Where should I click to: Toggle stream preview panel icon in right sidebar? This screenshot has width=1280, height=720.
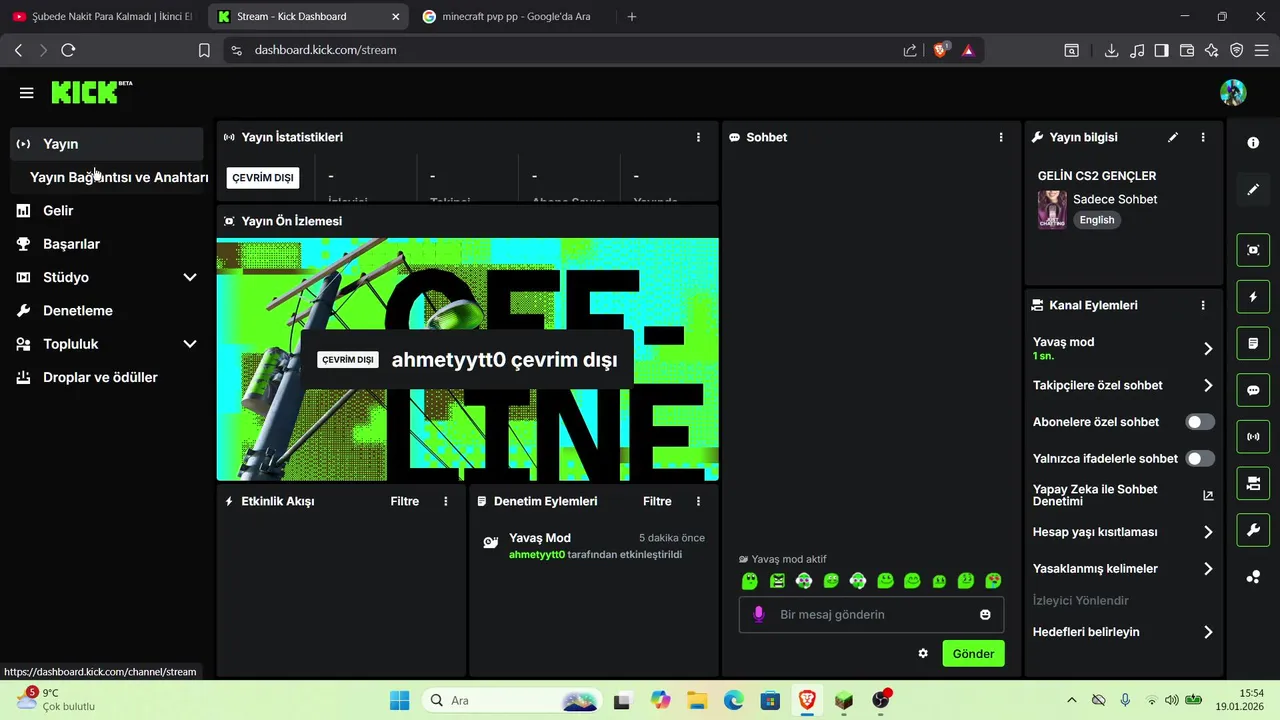[x=1253, y=250]
